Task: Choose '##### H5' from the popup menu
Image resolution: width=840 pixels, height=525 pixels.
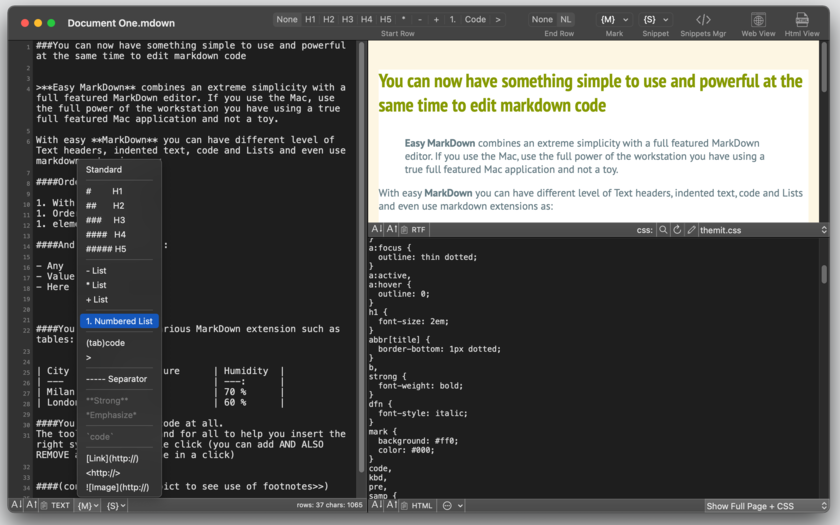Action: (119, 249)
